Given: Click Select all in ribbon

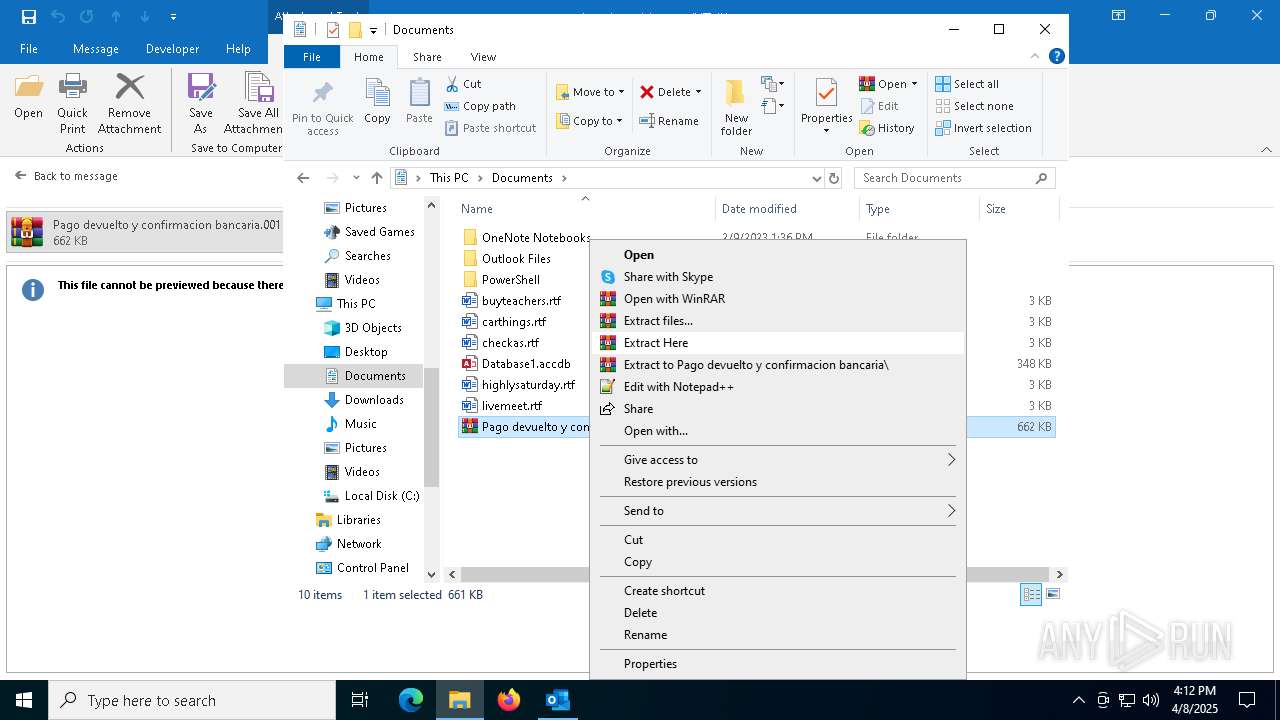Looking at the screenshot, I should click(x=967, y=84).
